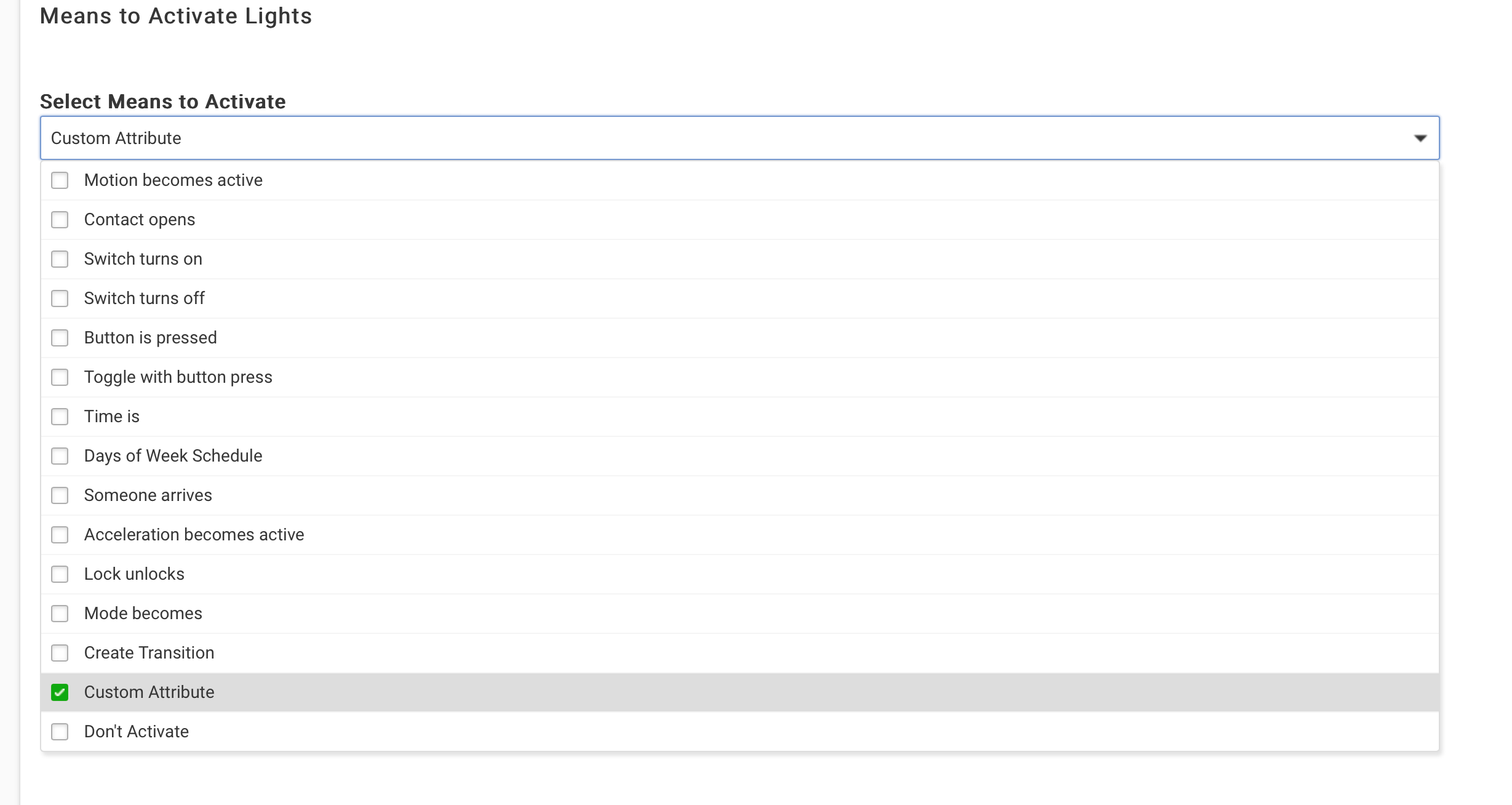Select Toggle with button press option
This screenshot has height=805, width=1512.
click(x=178, y=377)
